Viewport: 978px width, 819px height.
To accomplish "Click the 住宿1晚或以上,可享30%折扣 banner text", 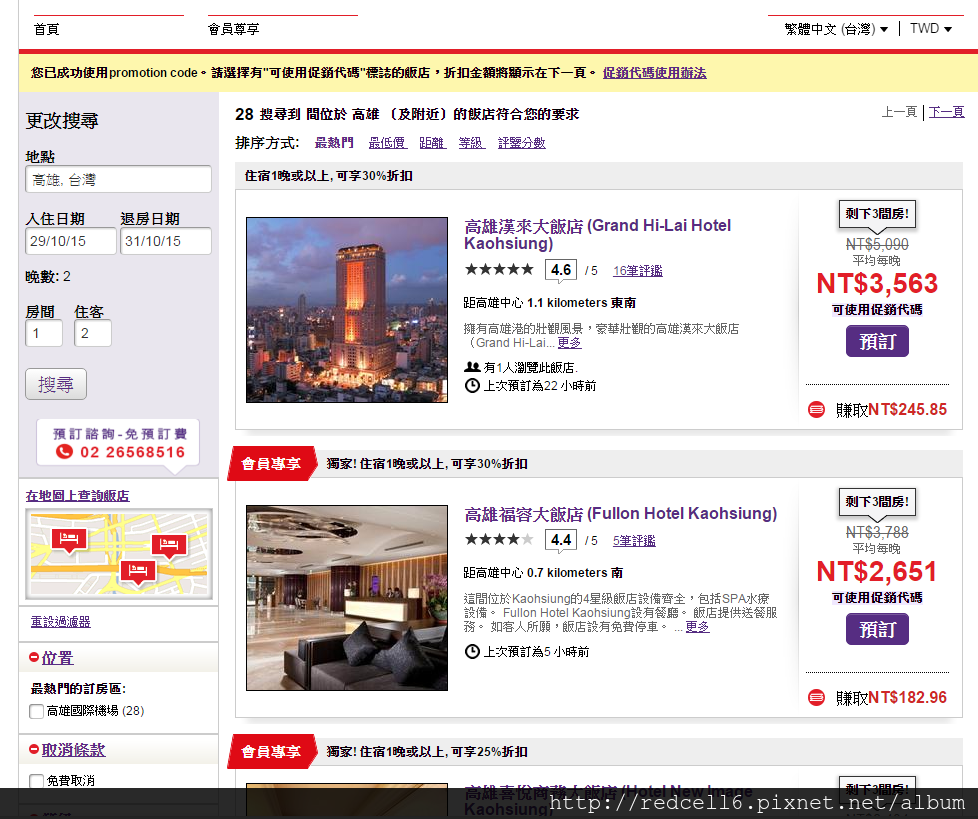I will coord(329,176).
